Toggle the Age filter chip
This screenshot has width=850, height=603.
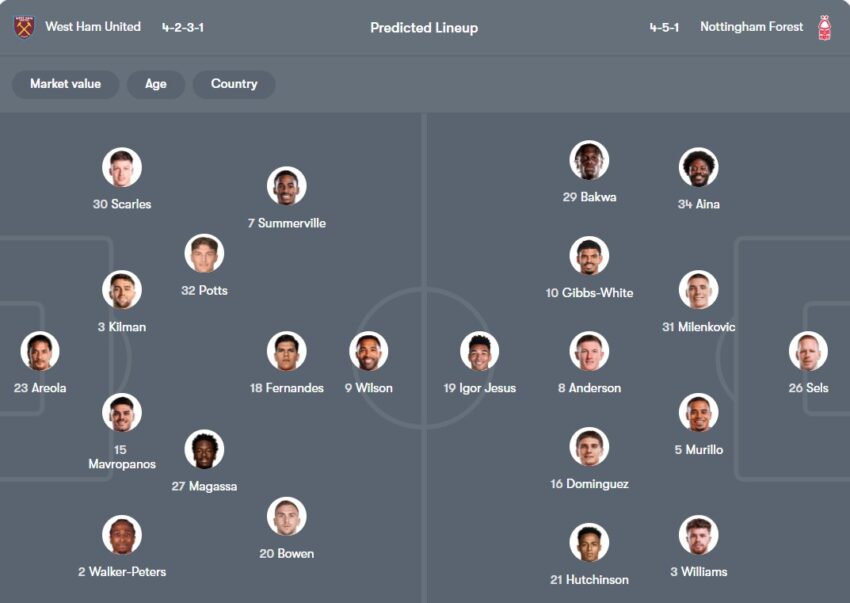coord(156,84)
